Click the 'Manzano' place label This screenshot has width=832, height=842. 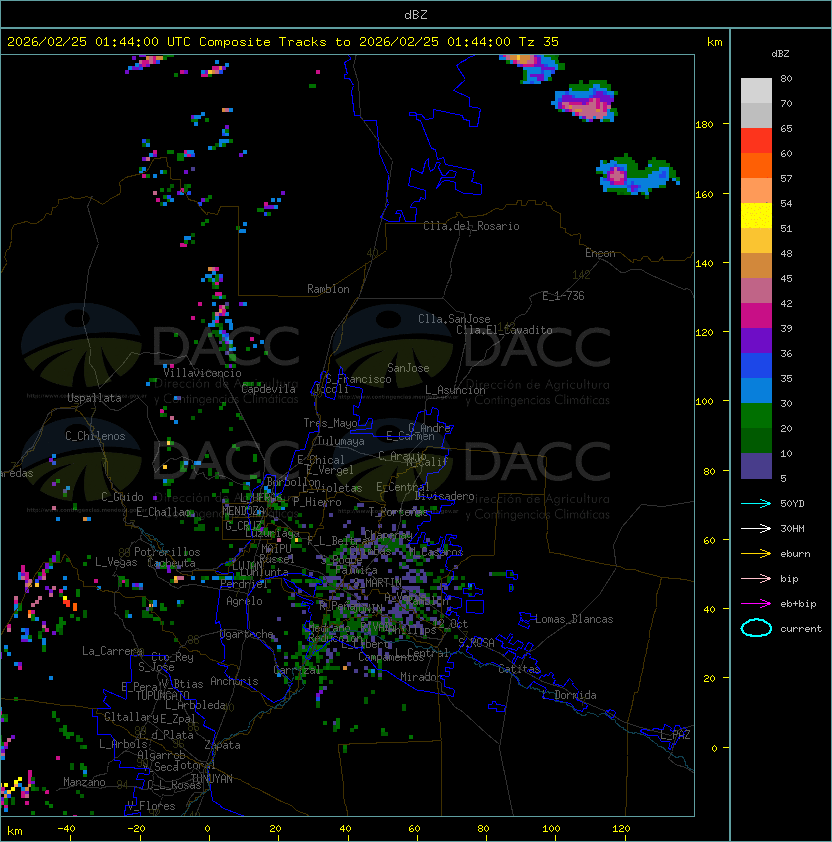(x=84, y=782)
